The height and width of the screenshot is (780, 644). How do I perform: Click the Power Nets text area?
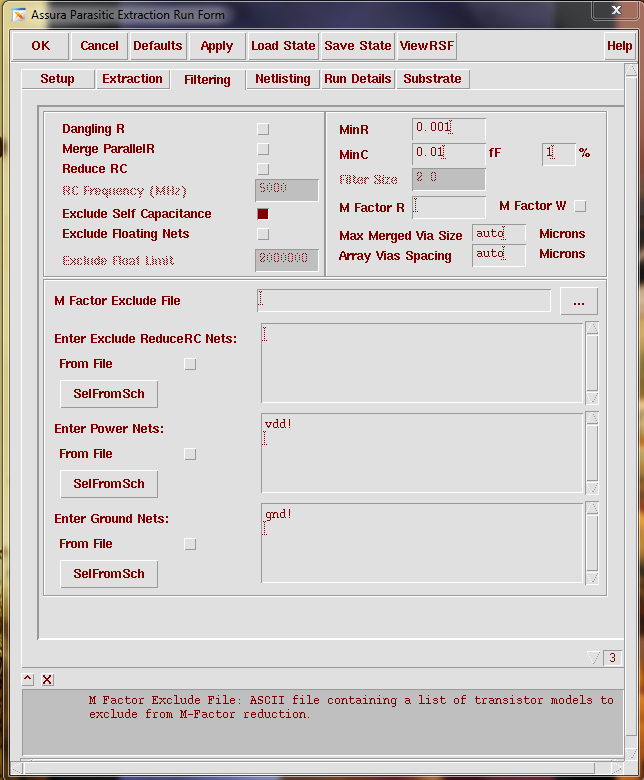422,453
